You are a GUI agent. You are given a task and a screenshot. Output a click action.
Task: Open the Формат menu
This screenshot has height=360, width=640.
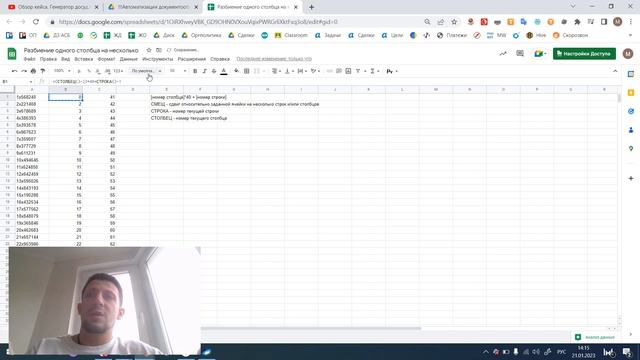106,59
